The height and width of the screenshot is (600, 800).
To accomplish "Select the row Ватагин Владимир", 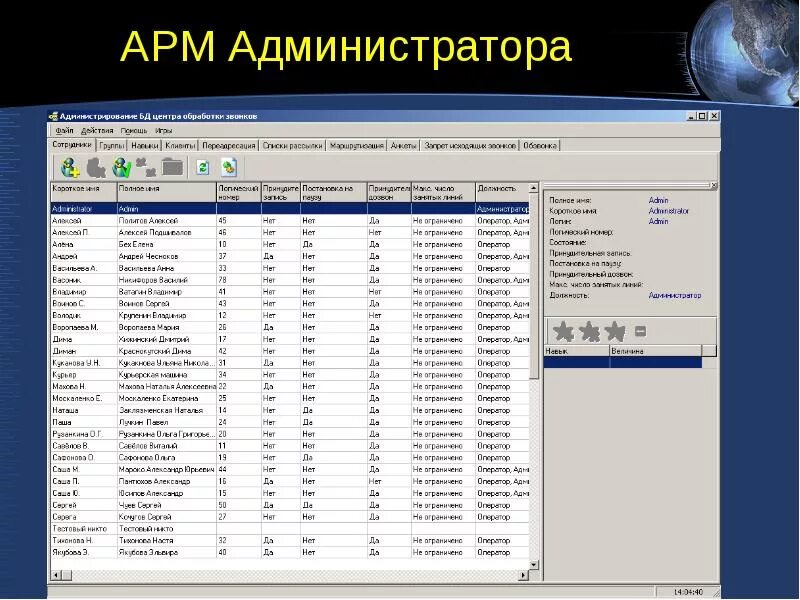I will 289,292.
